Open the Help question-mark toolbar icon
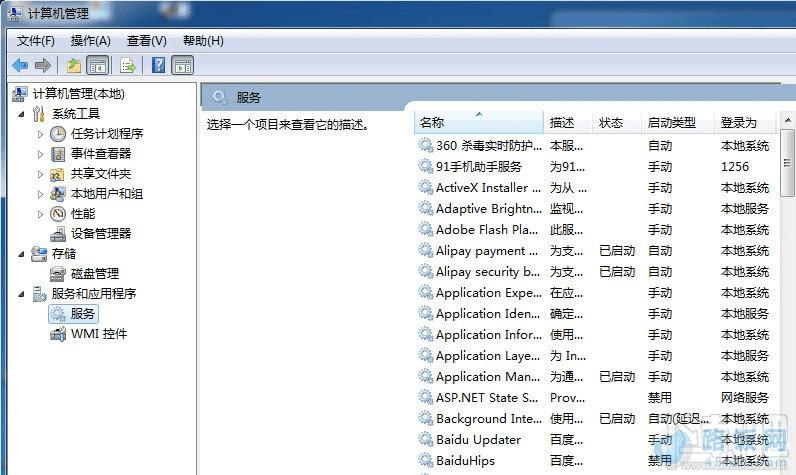 pyautogui.click(x=158, y=65)
